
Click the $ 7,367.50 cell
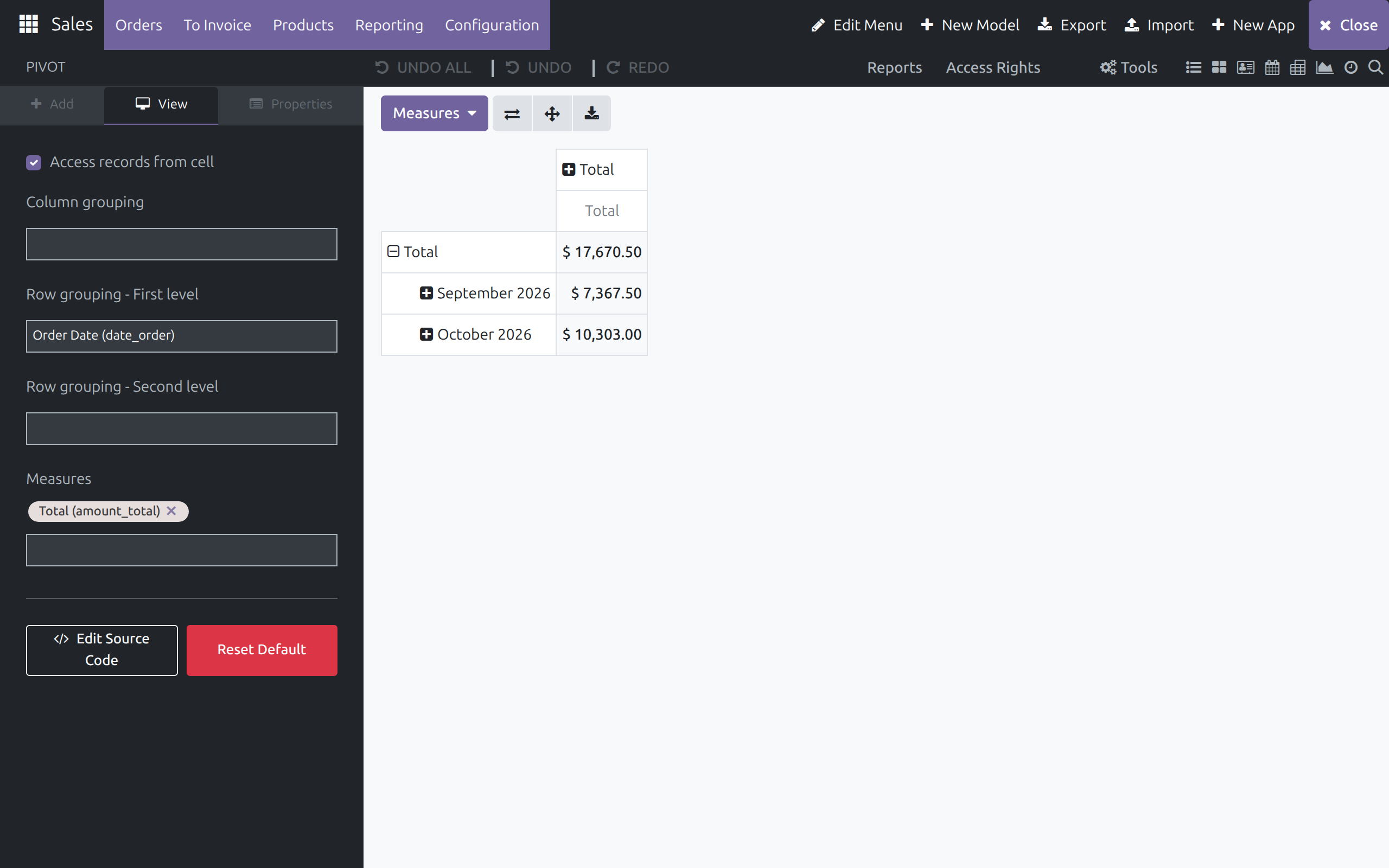(x=602, y=293)
